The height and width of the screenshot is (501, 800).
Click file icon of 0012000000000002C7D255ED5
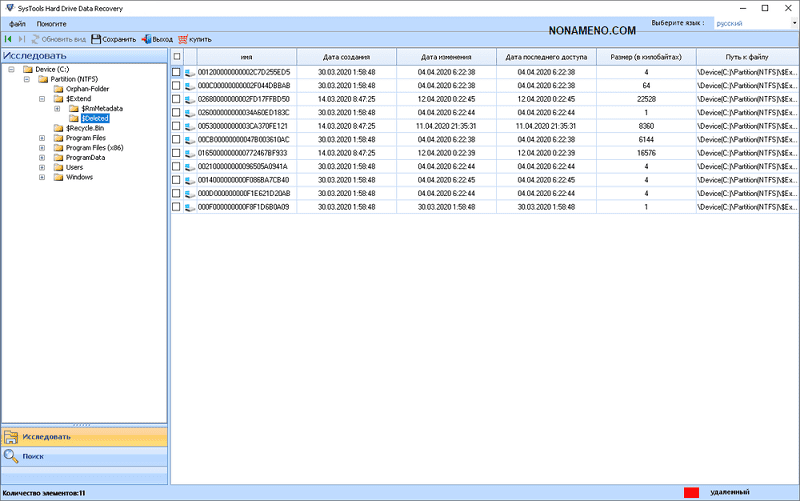(x=190, y=73)
